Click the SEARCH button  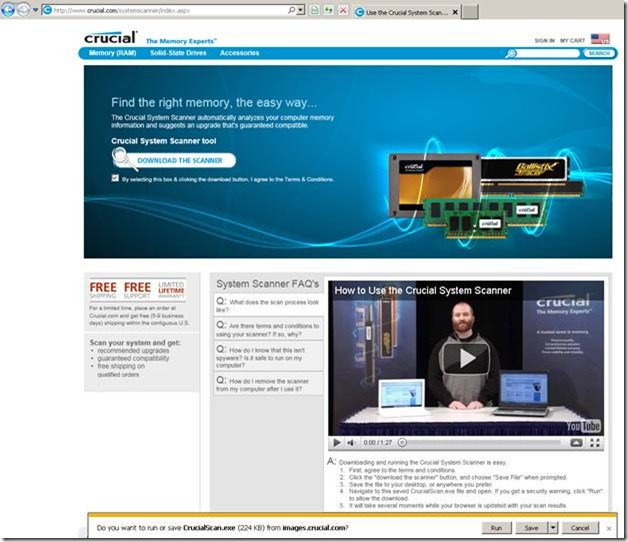point(599,53)
